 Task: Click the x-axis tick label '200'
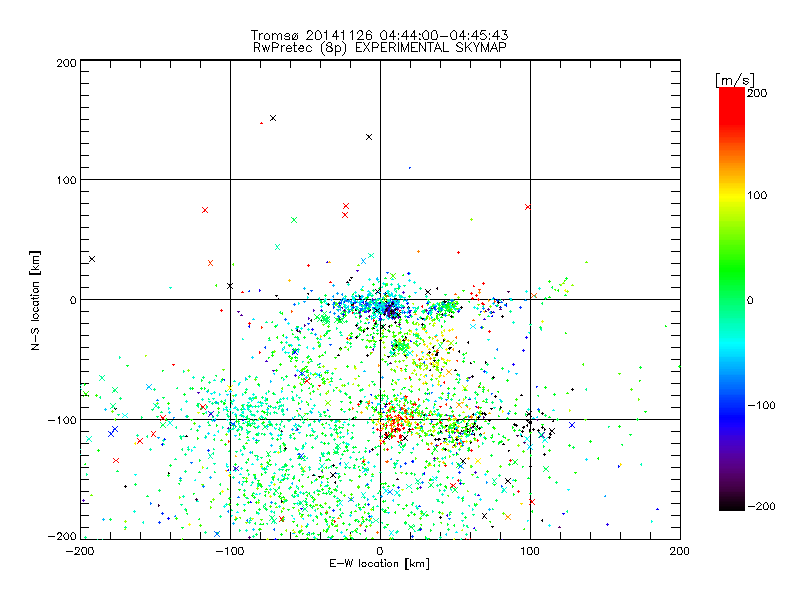[x=680, y=551]
